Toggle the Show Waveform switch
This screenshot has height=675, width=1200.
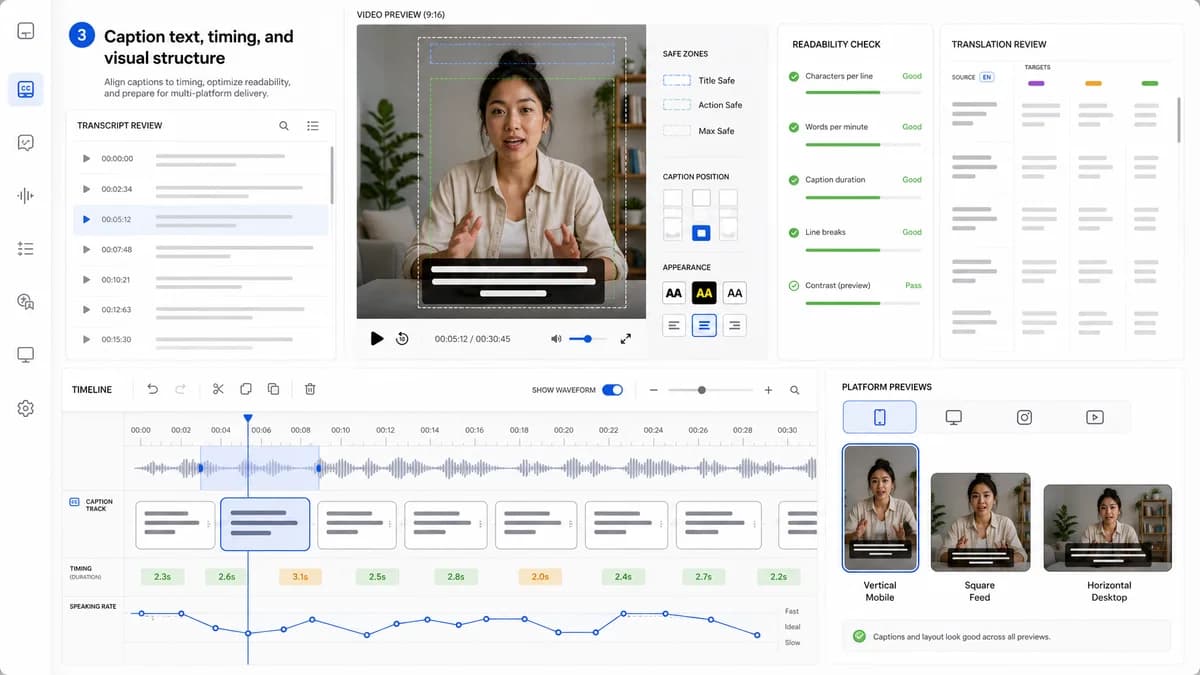(x=612, y=390)
